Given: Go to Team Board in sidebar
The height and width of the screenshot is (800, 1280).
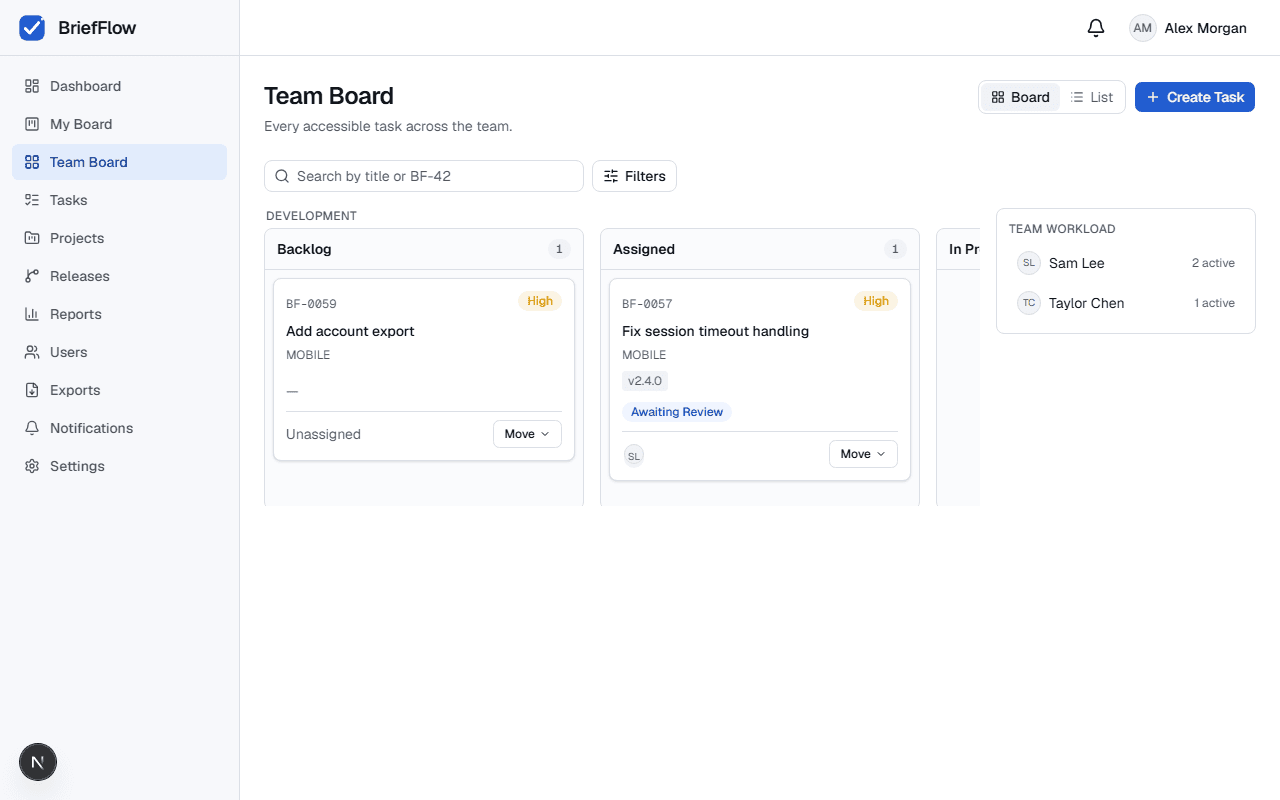Looking at the screenshot, I should (119, 162).
